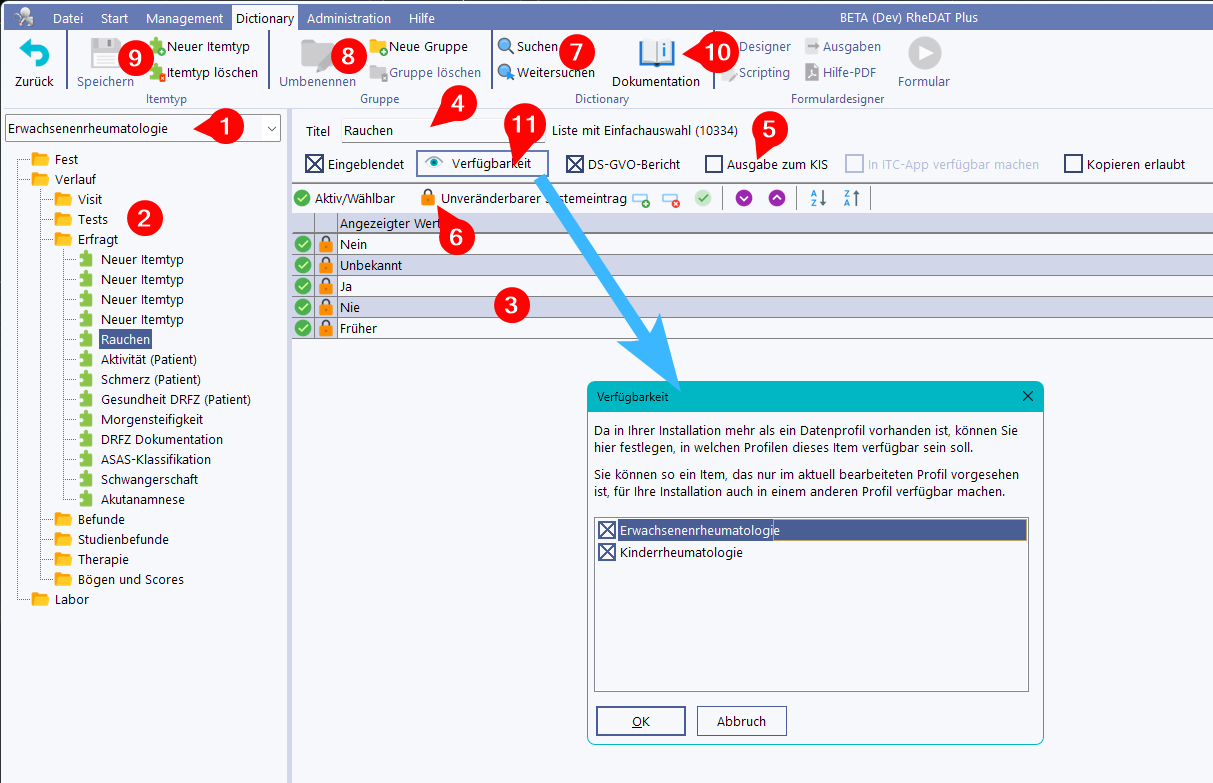Click the Abbruch button

(741, 721)
